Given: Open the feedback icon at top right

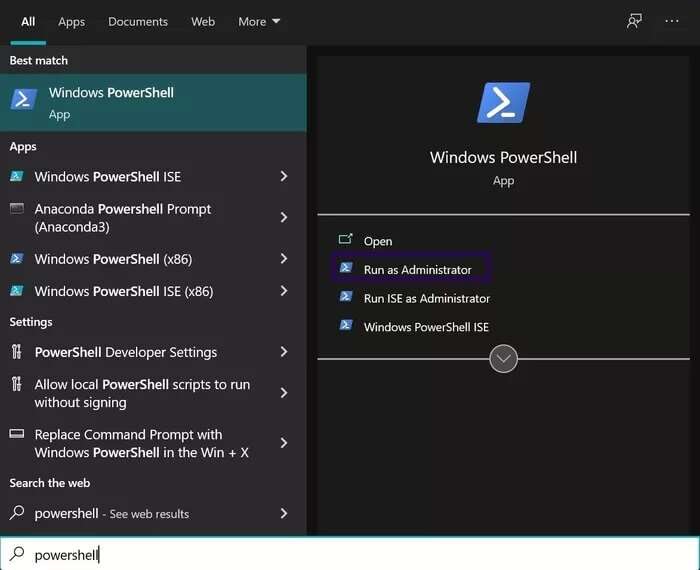Looking at the screenshot, I should click(x=634, y=21).
